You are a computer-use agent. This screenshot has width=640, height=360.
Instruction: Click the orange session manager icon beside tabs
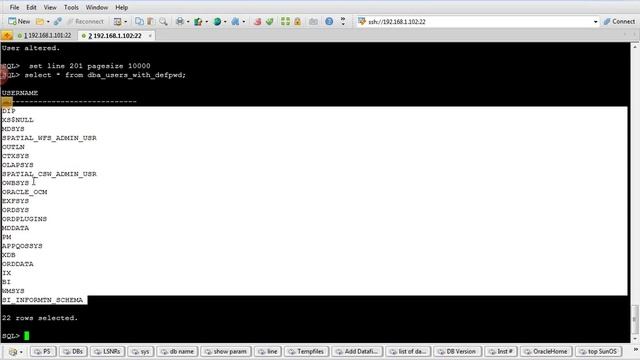(x=7, y=36)
